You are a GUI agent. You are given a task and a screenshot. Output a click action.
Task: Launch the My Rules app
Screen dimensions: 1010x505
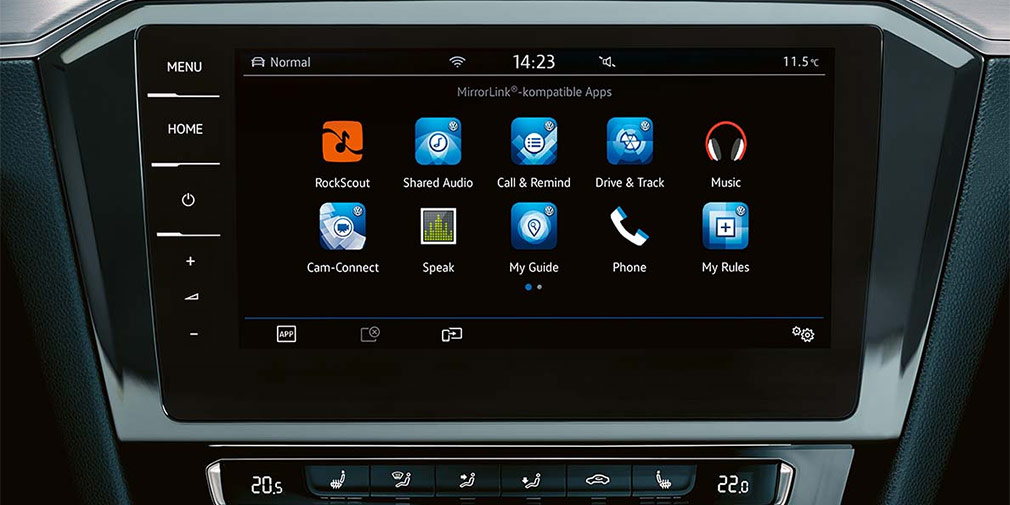[726, 226]
